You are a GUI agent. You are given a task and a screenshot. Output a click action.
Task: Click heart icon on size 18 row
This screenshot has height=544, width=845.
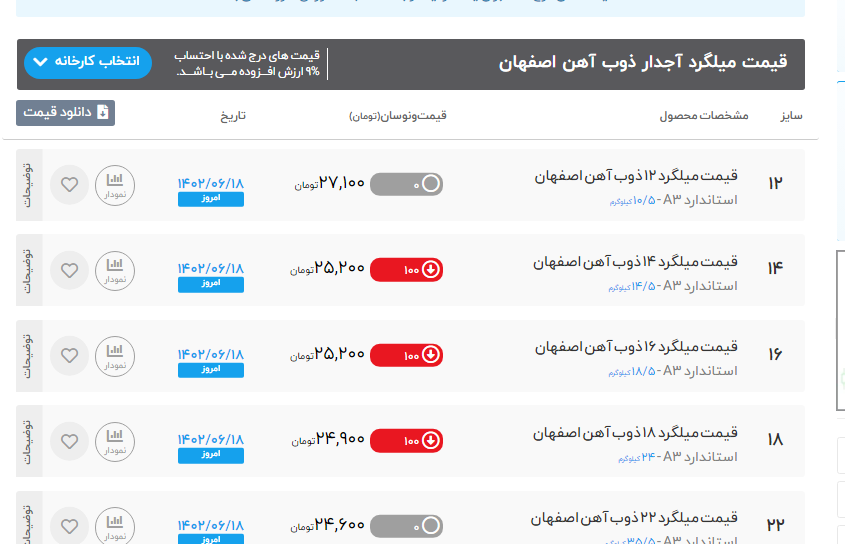pos(69,440)
